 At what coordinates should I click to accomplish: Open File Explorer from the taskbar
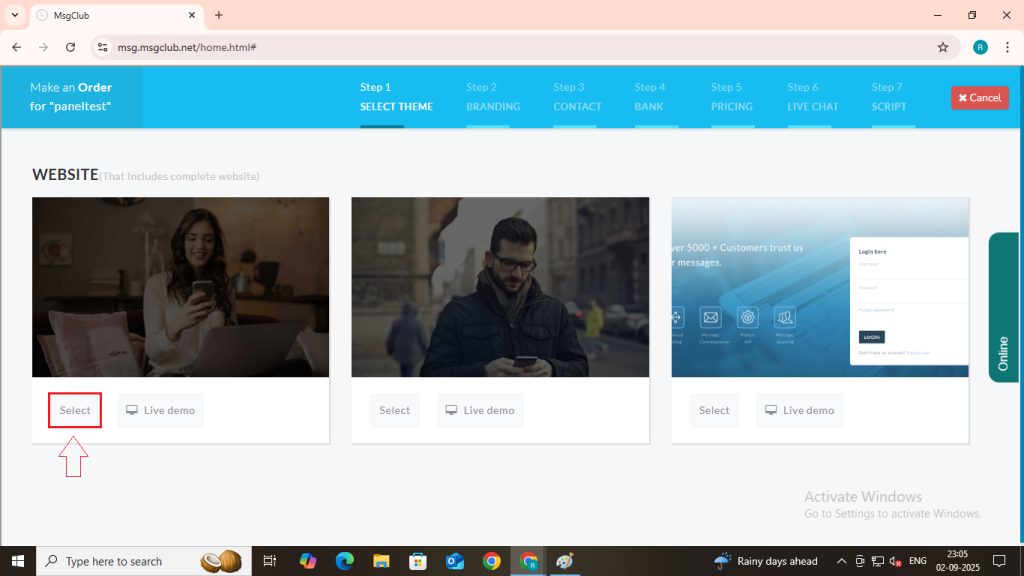(x=381, y=561)
